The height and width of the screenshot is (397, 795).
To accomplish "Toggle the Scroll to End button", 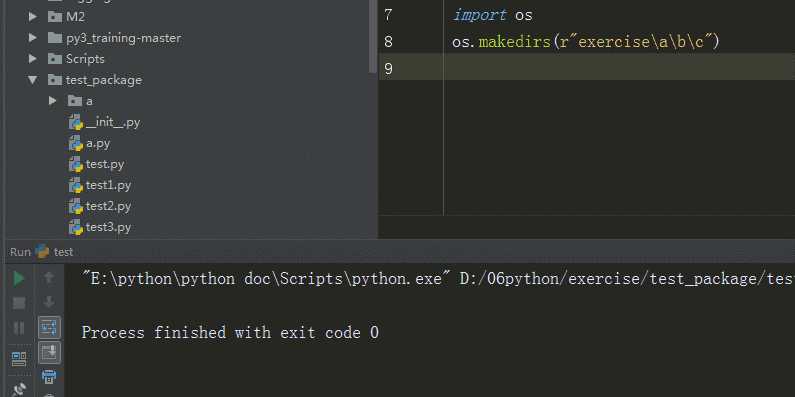I will pyautogui.click(x=49, y=352).
